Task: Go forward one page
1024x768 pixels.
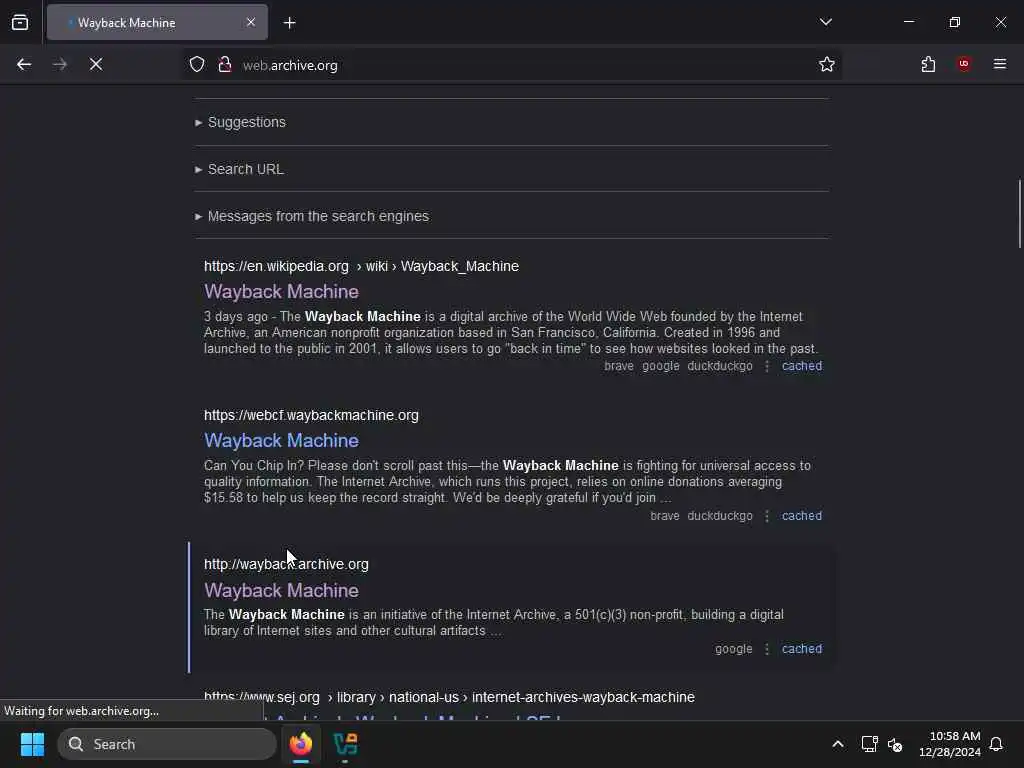Action: pyautogui.click(x=60, y=64)
